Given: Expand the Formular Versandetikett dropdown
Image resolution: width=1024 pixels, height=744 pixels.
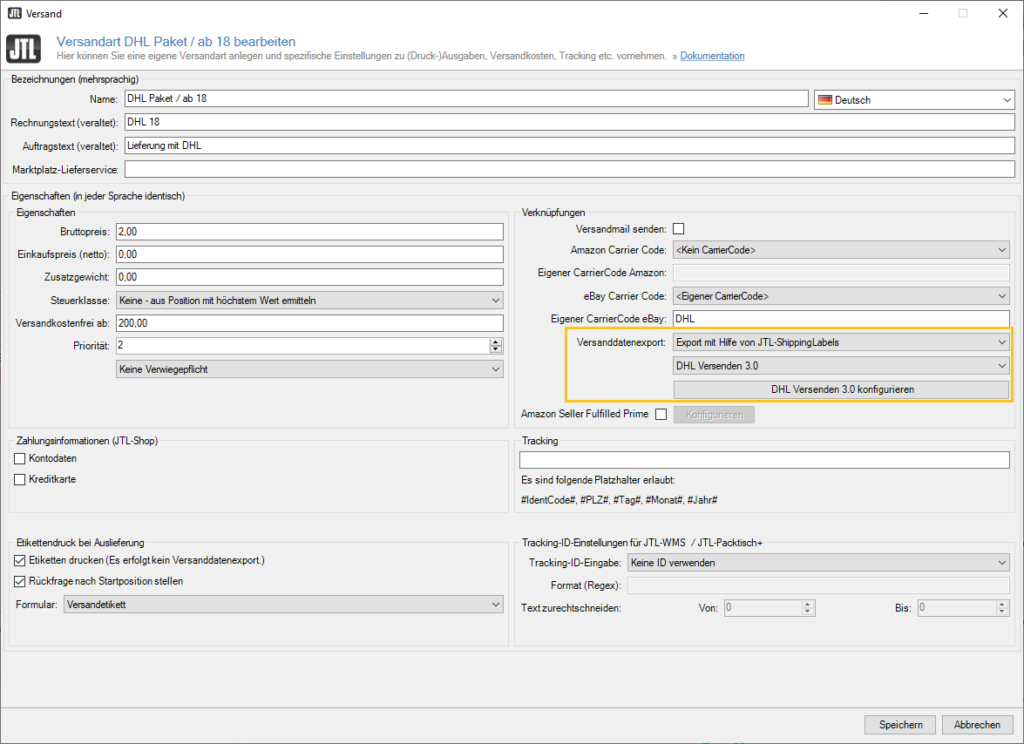Looking at the screenshot, I should pyautogui.click(x=283, y=604).
